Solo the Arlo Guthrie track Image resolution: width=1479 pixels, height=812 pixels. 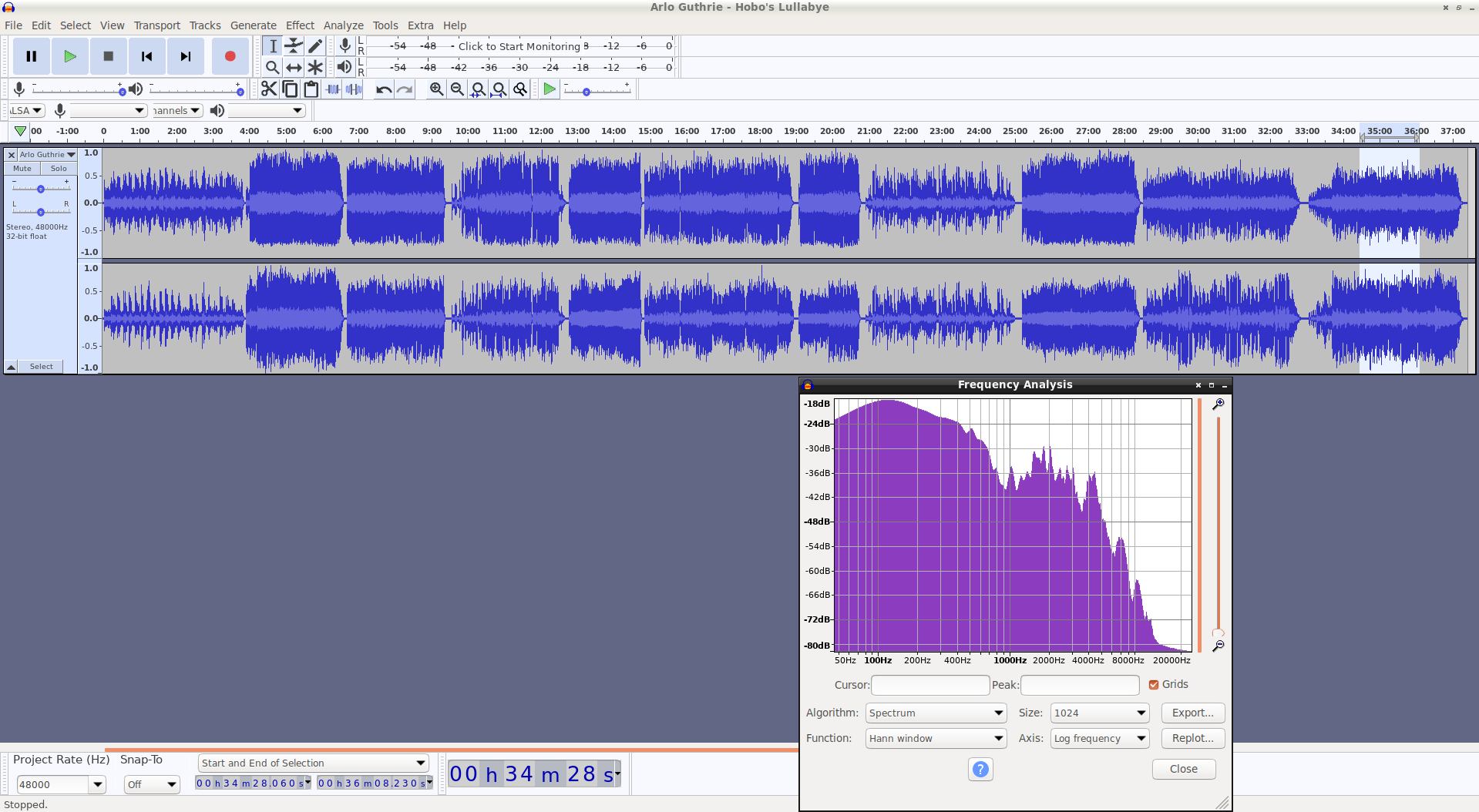pyautogui.click(x=59, y=169)
